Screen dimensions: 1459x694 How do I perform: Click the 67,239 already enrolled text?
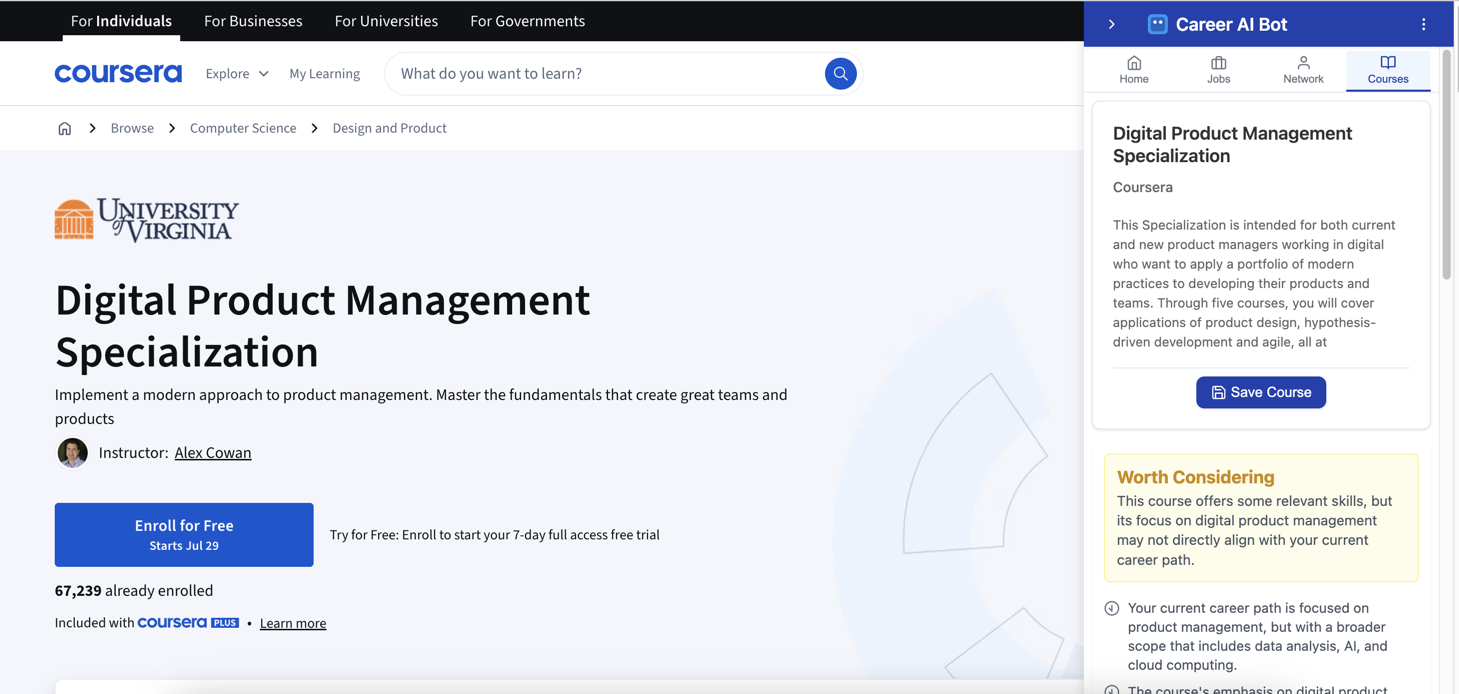(134, 591)
